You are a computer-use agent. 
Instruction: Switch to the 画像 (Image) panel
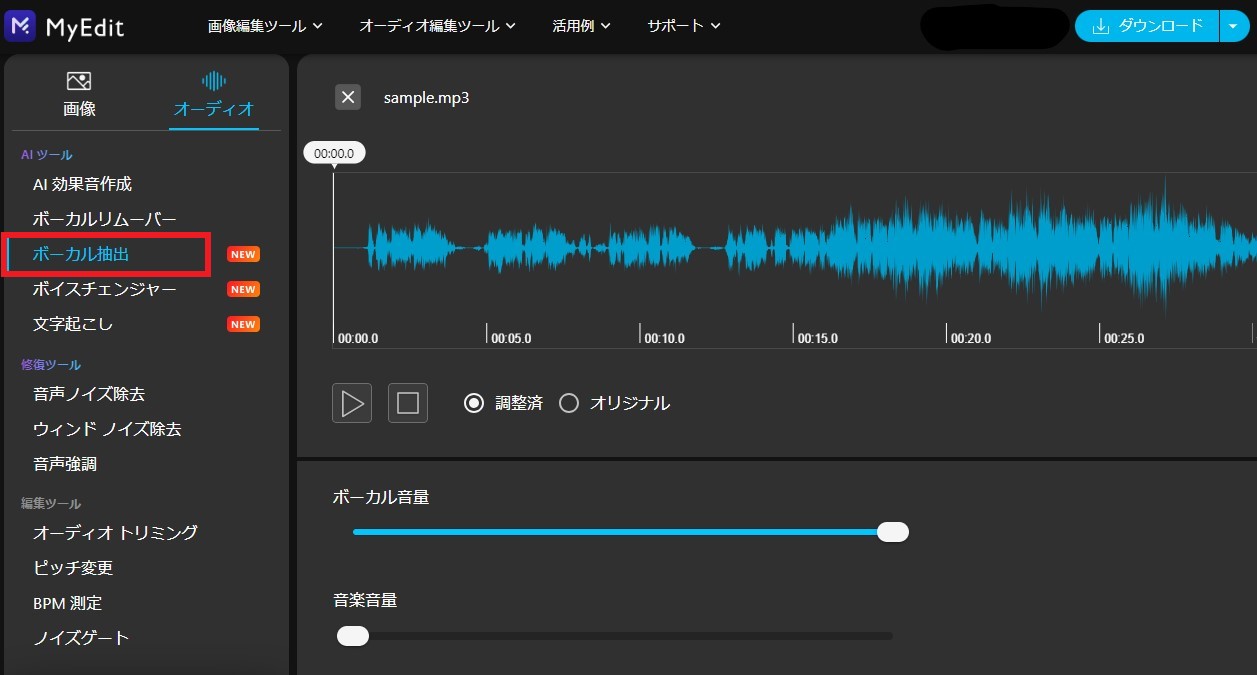[x=78, y=93]
